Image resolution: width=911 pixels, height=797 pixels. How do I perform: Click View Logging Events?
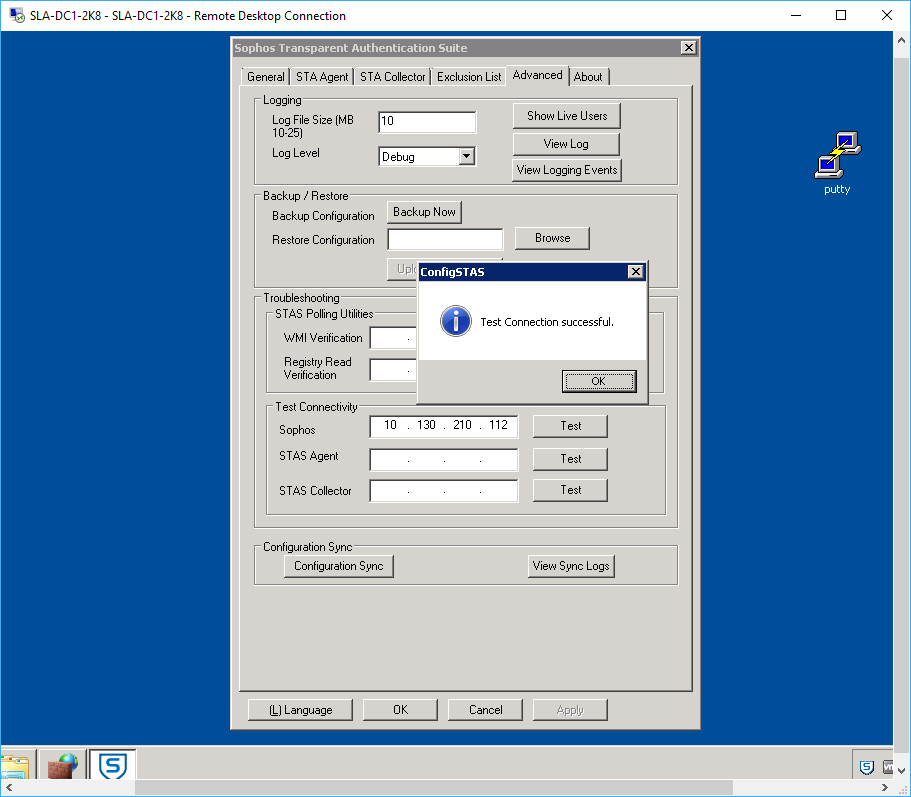tap(566, 170)
